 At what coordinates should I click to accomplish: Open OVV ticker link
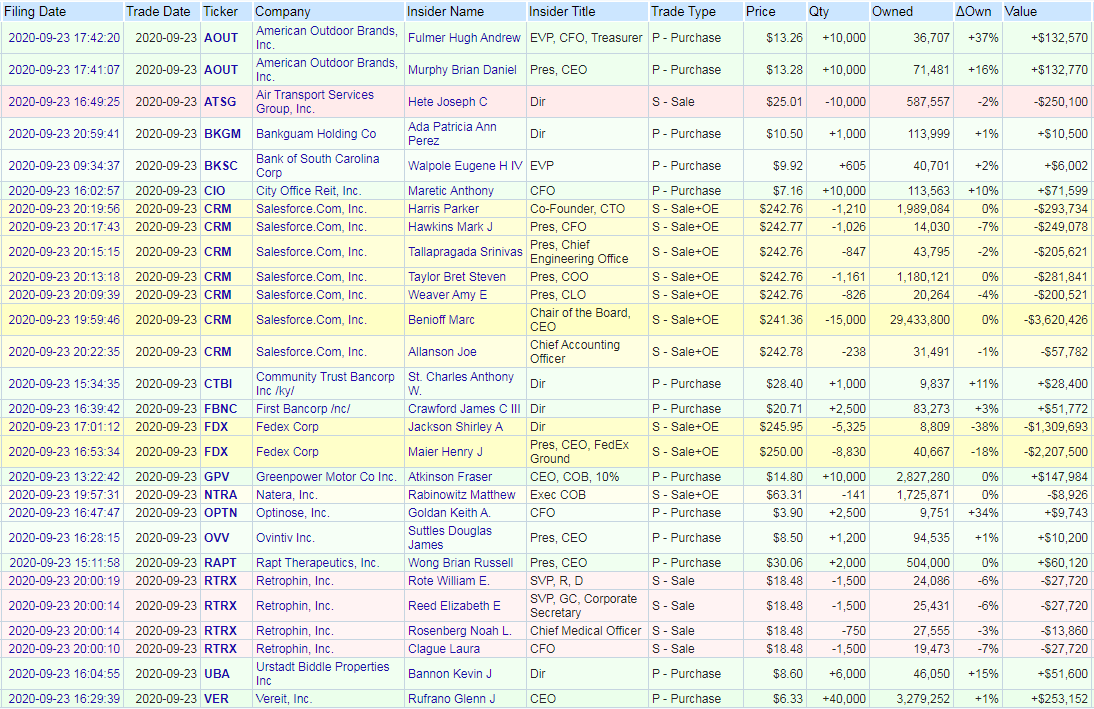pos(216,539)
